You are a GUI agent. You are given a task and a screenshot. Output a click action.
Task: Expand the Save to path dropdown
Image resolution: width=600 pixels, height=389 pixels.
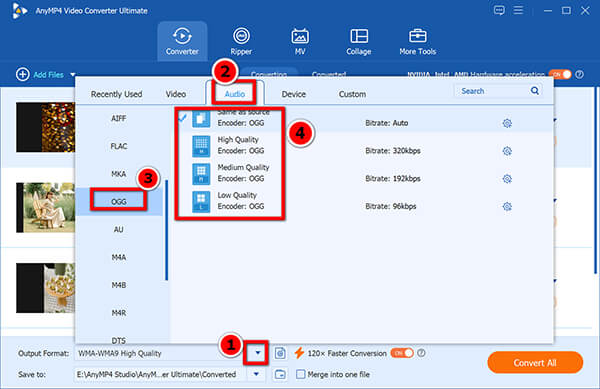click(x=256, y=374)
